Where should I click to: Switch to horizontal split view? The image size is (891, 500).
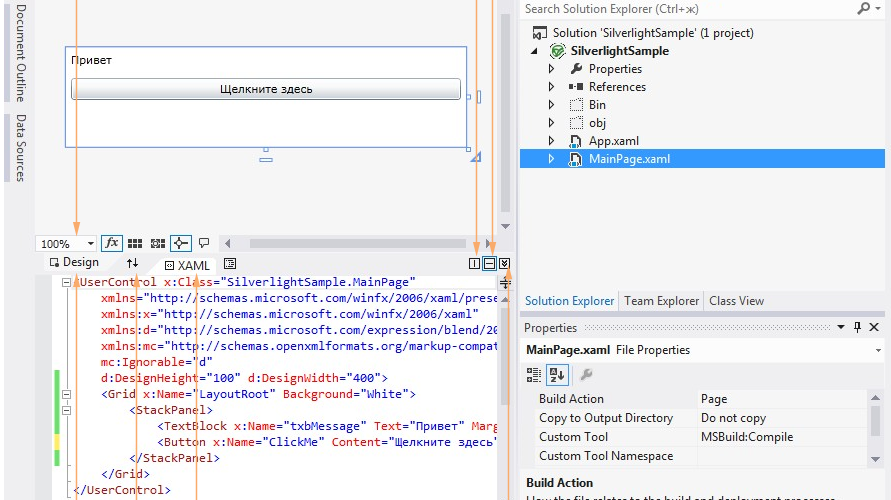tap(490, 263)
